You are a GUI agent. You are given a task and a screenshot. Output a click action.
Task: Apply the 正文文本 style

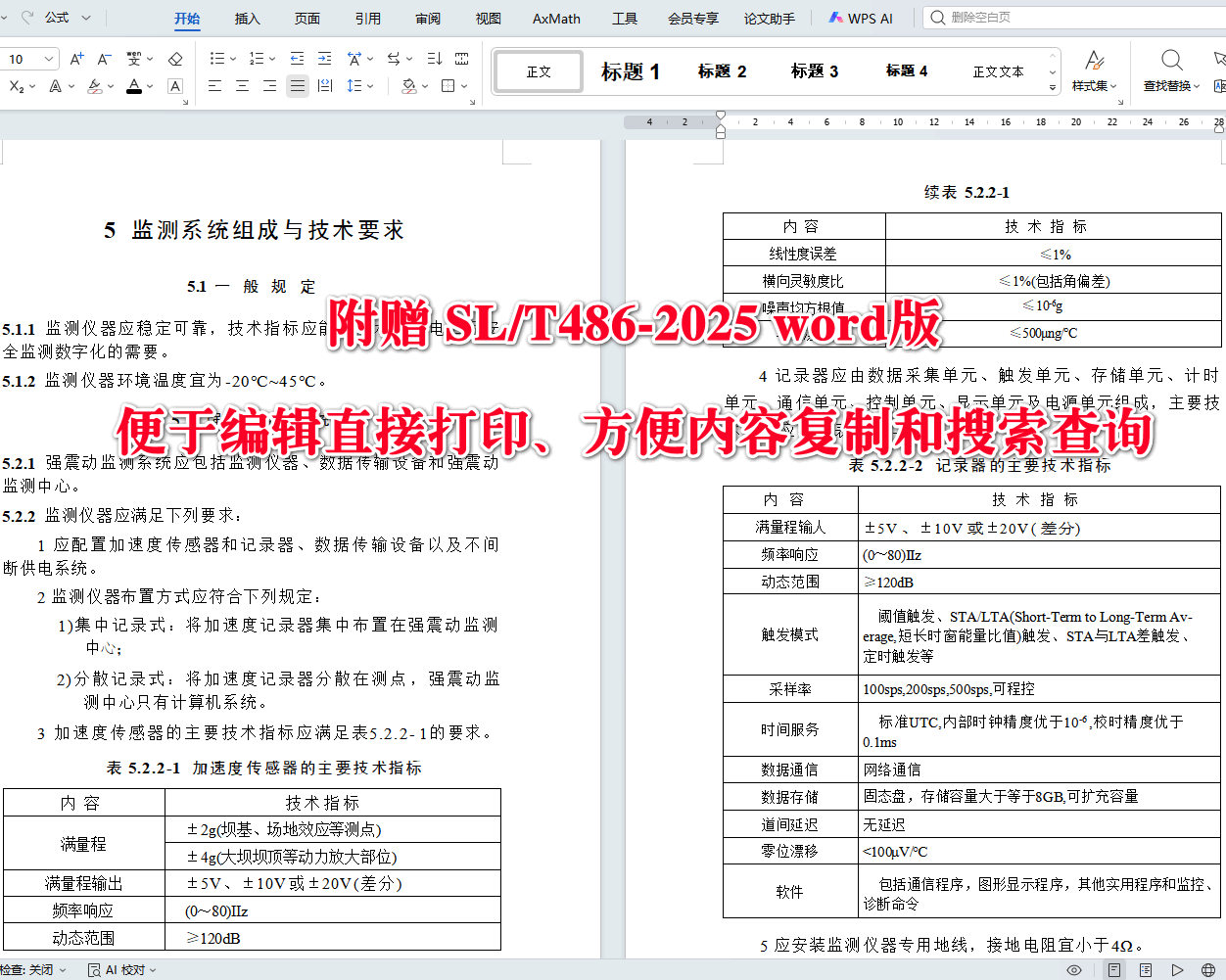(998, 71)
